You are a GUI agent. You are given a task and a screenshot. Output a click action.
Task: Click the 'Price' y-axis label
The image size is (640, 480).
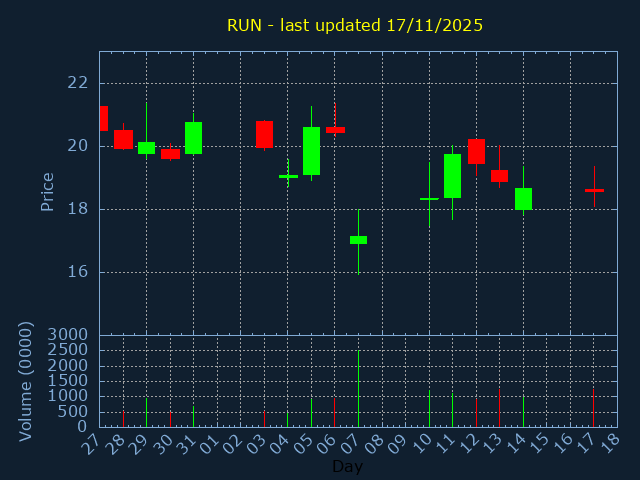click(x=47, y=191)
